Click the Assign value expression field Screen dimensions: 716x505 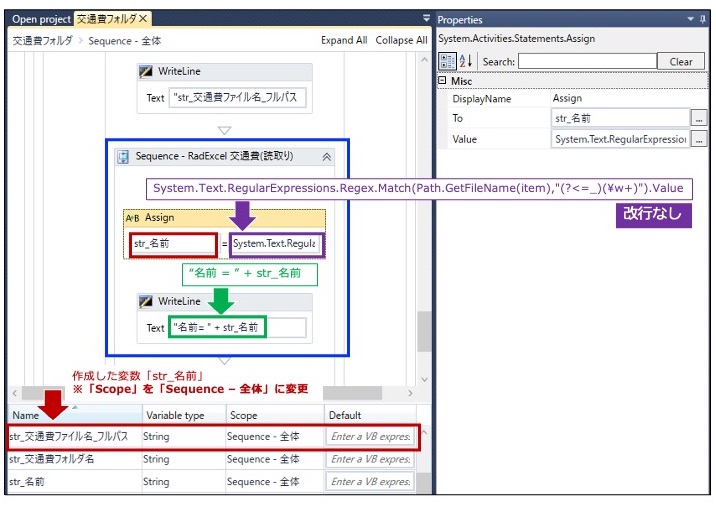[277, 244]
